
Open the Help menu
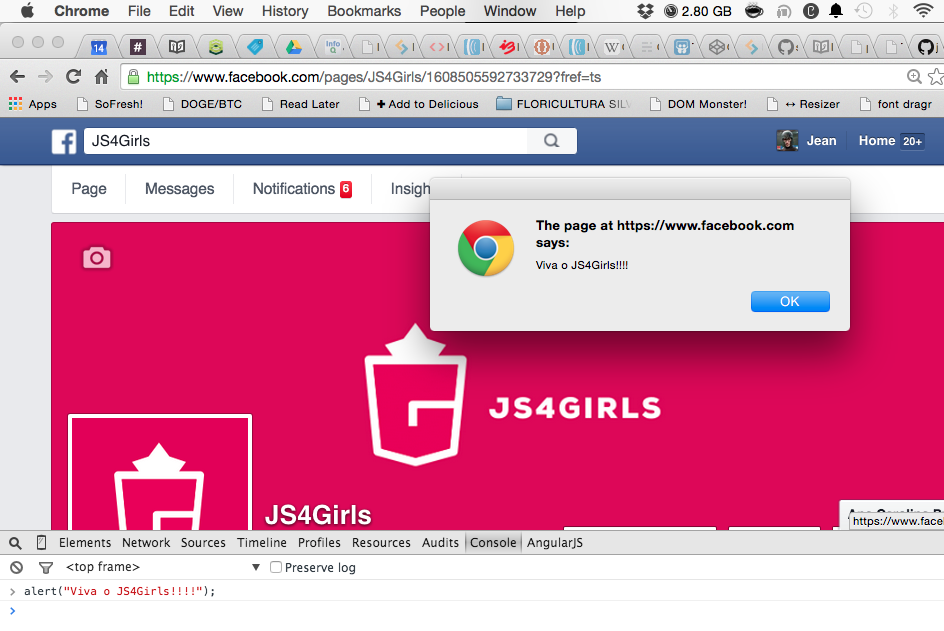point(570,11)
